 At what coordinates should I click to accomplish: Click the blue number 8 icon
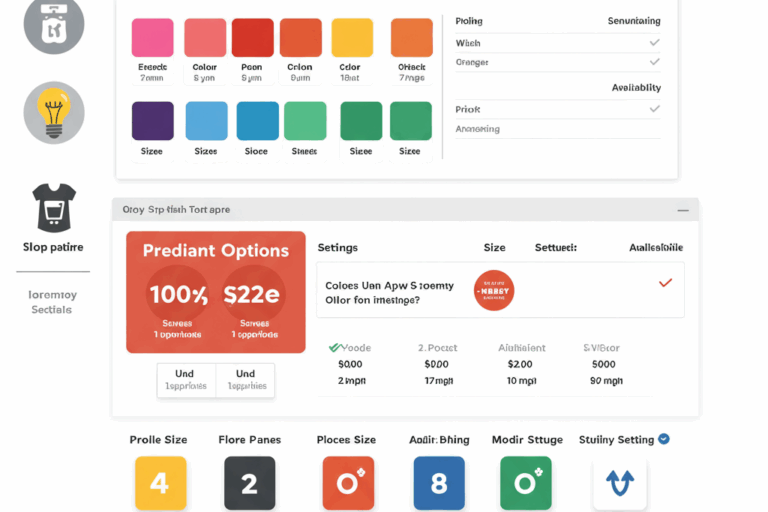(x=439, y=483)
